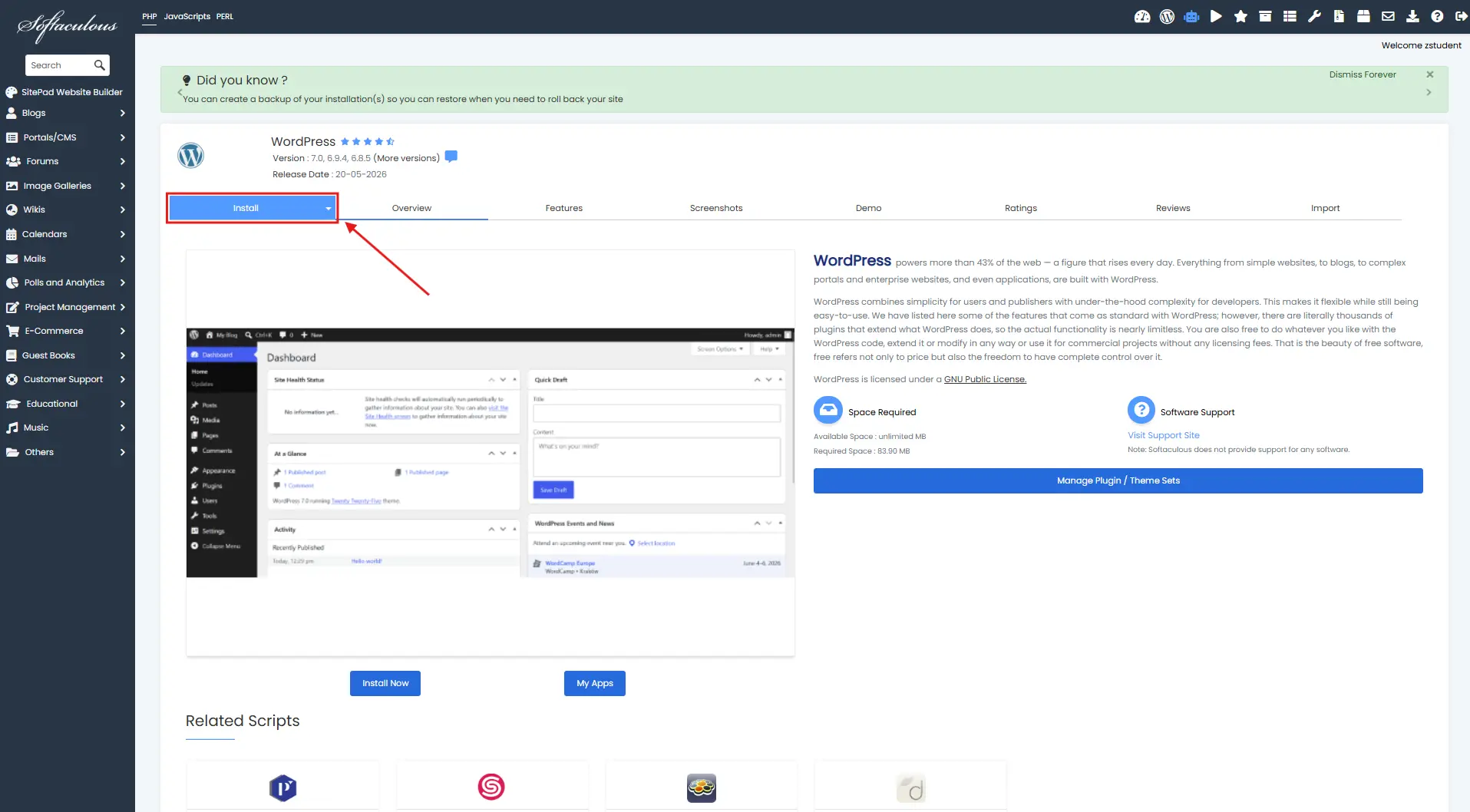Open the red spiral related script icon
Screen dimensions: 1470x812
491,787
